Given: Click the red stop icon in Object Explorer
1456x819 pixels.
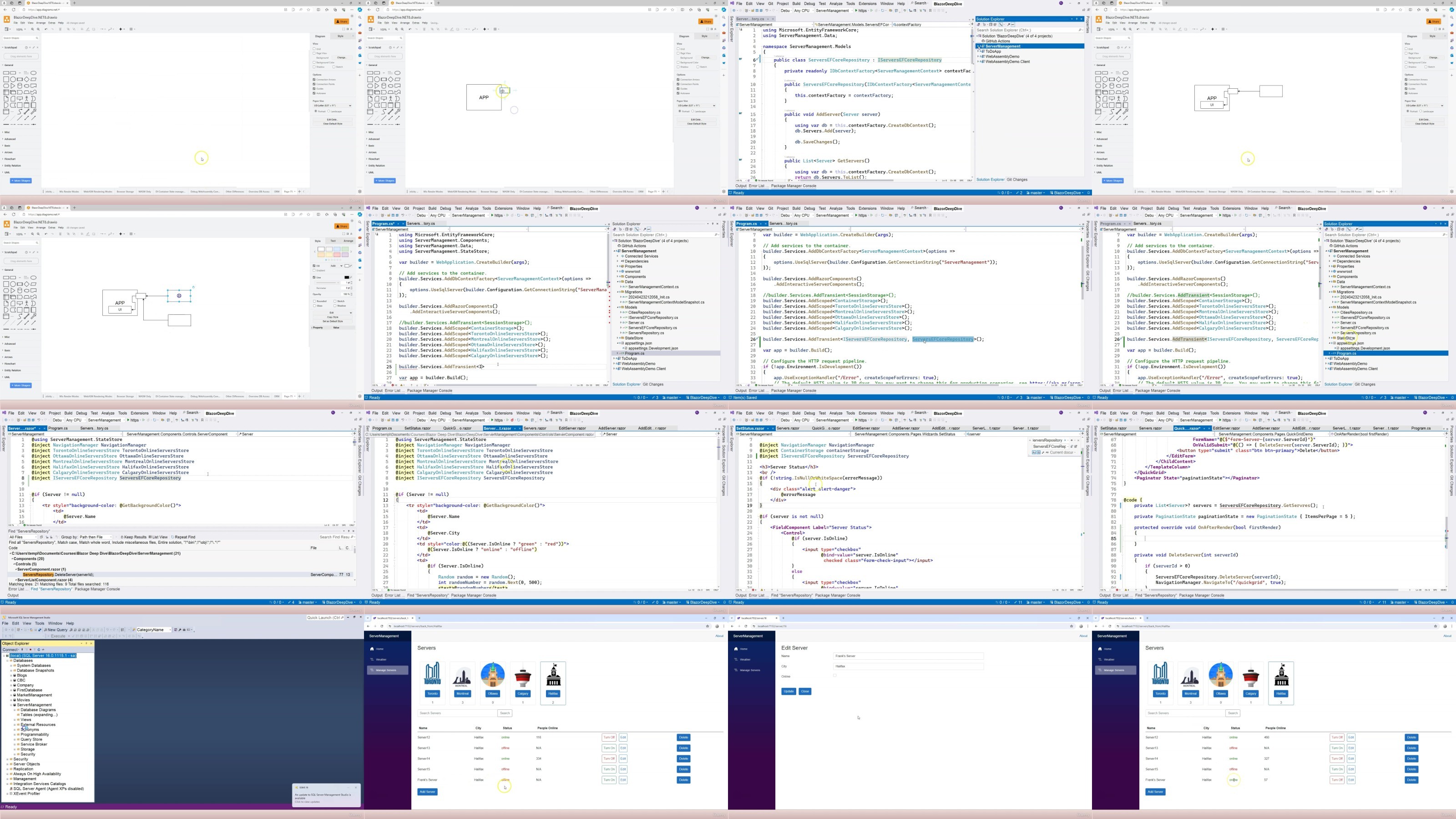Looking at the screenshot, I should (30, 649).
